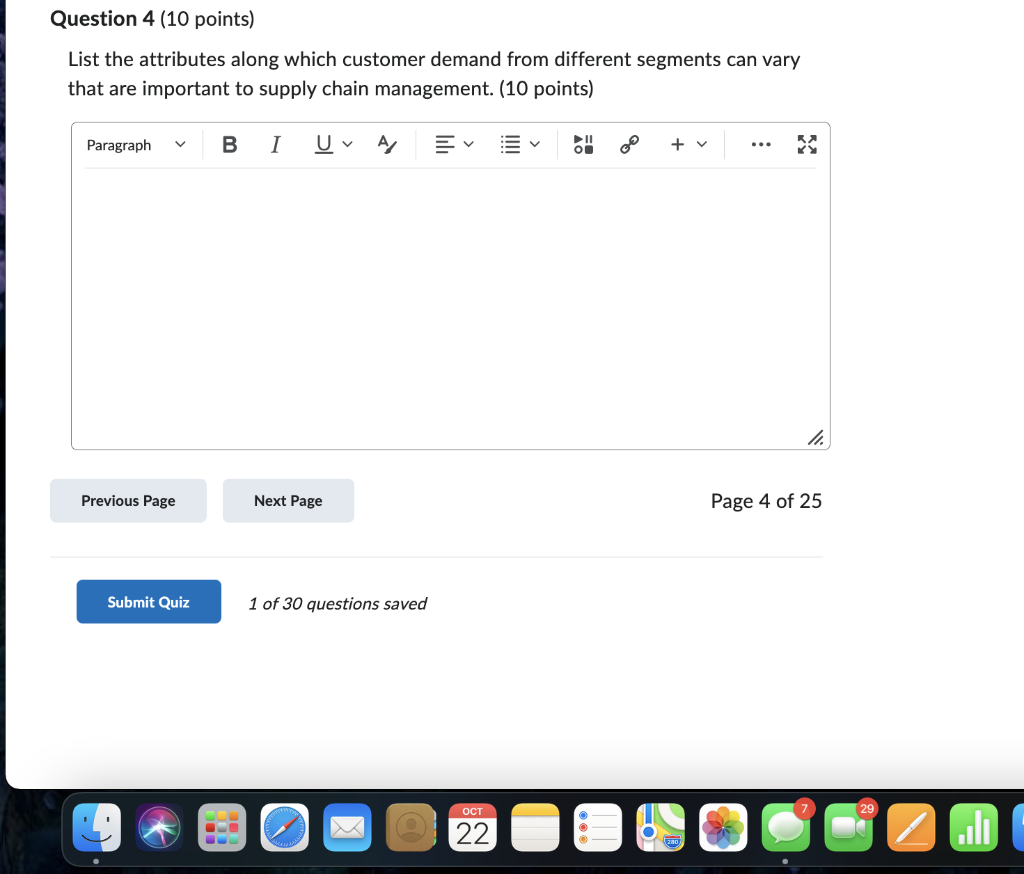
Task: Show more editor actions via ellipsis
Action: 761,144
